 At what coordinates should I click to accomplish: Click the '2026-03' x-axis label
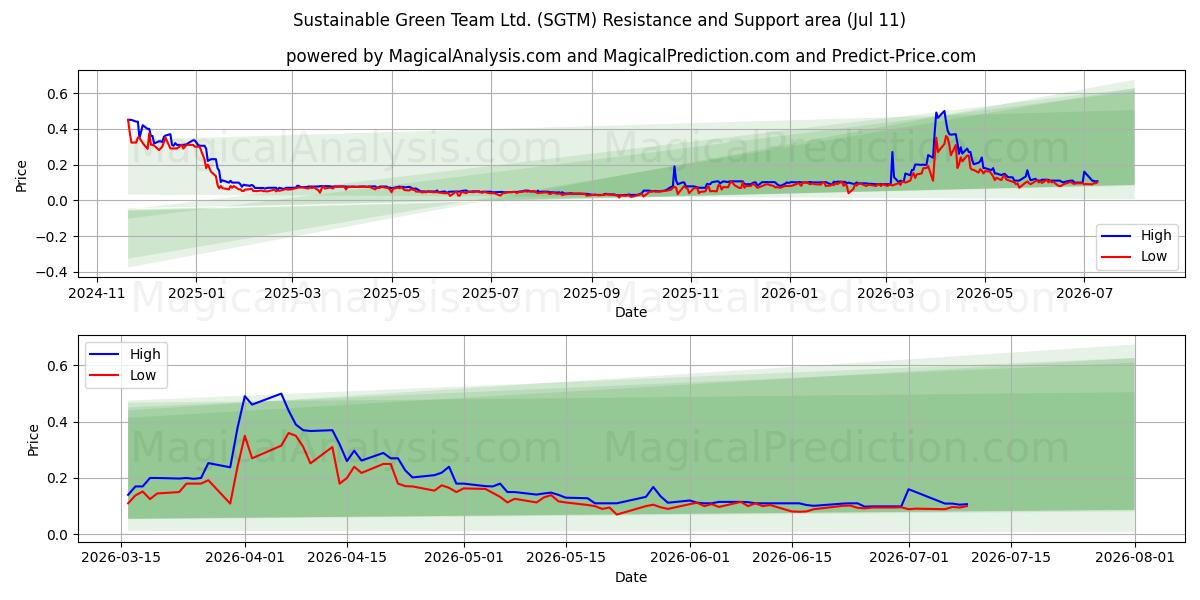(886, 294)
